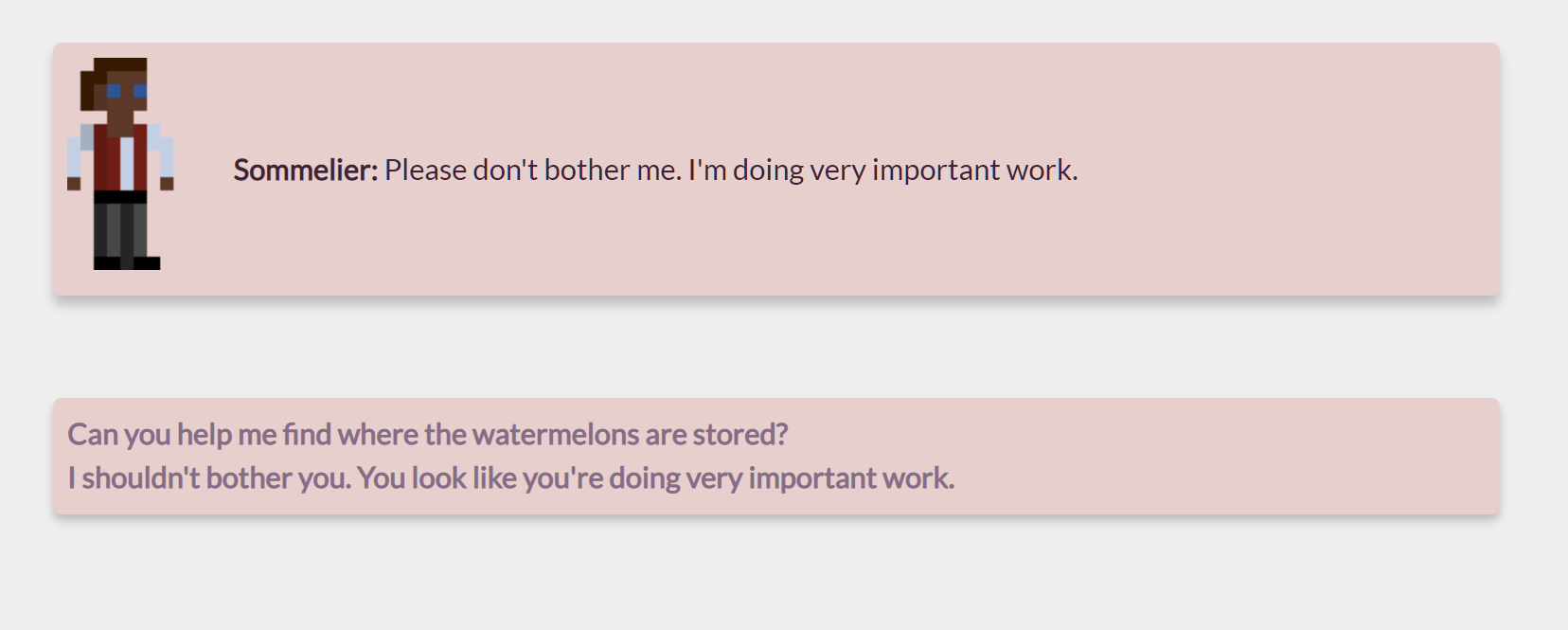Click "I'm doing very important work" in dialogue

coord(882,170)
